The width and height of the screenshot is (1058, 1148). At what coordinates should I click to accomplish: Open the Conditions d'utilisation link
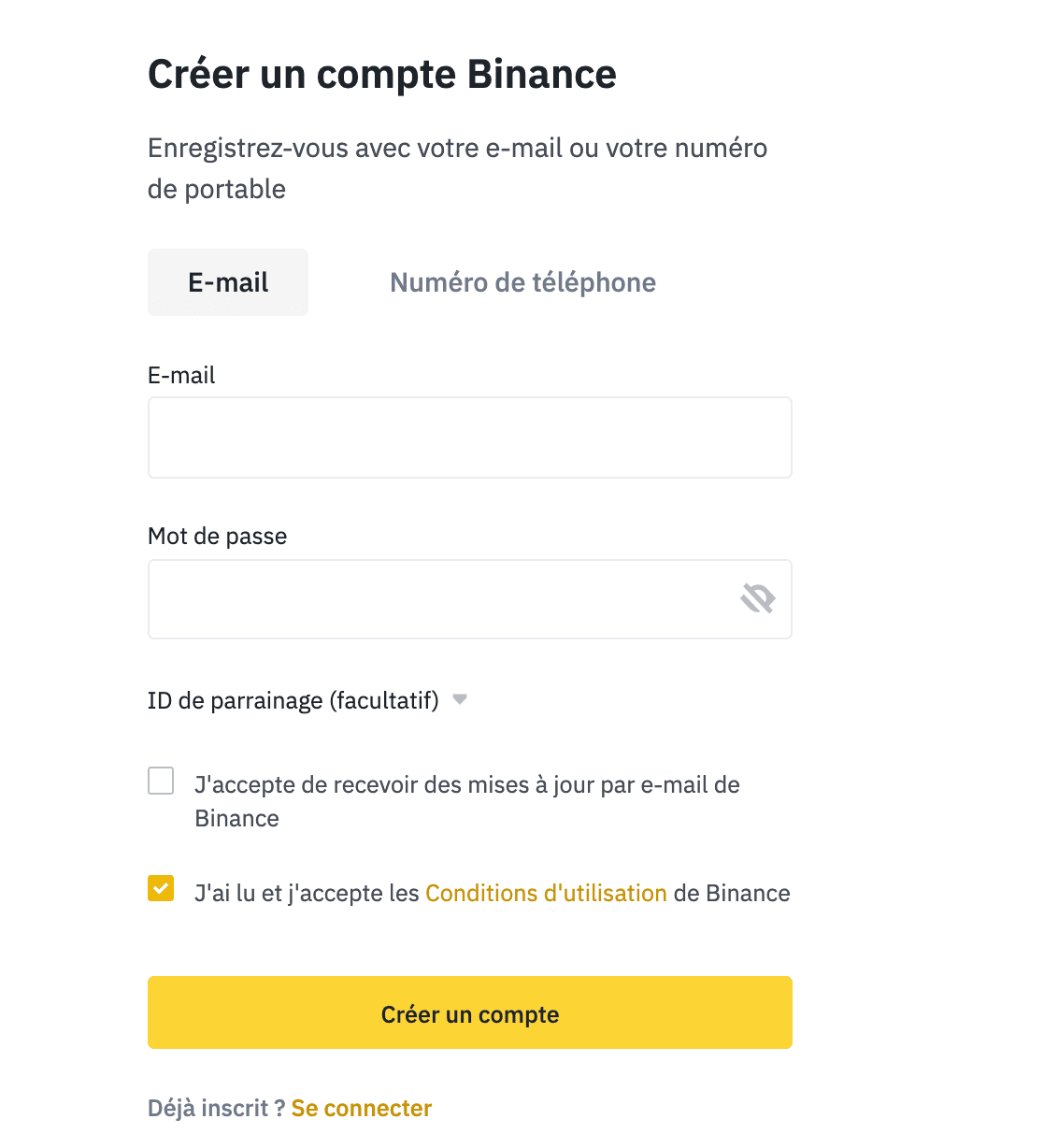pyautogui.click(x=546, y=893)
